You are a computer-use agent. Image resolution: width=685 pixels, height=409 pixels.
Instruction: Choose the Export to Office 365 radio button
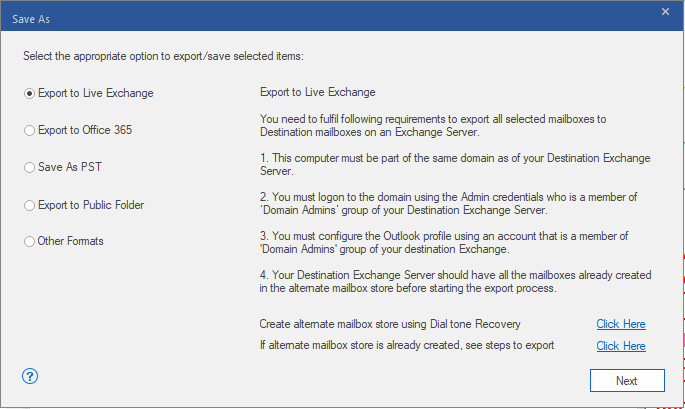(x=30, y=130)
